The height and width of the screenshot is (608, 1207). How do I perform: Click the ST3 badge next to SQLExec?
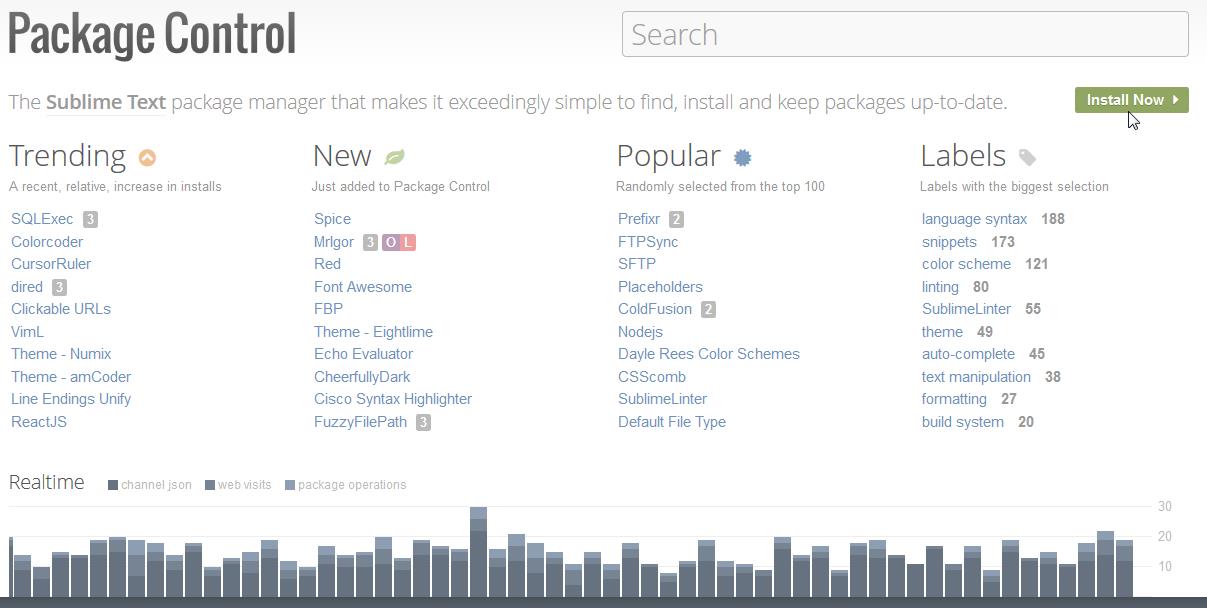pos(90,219)
